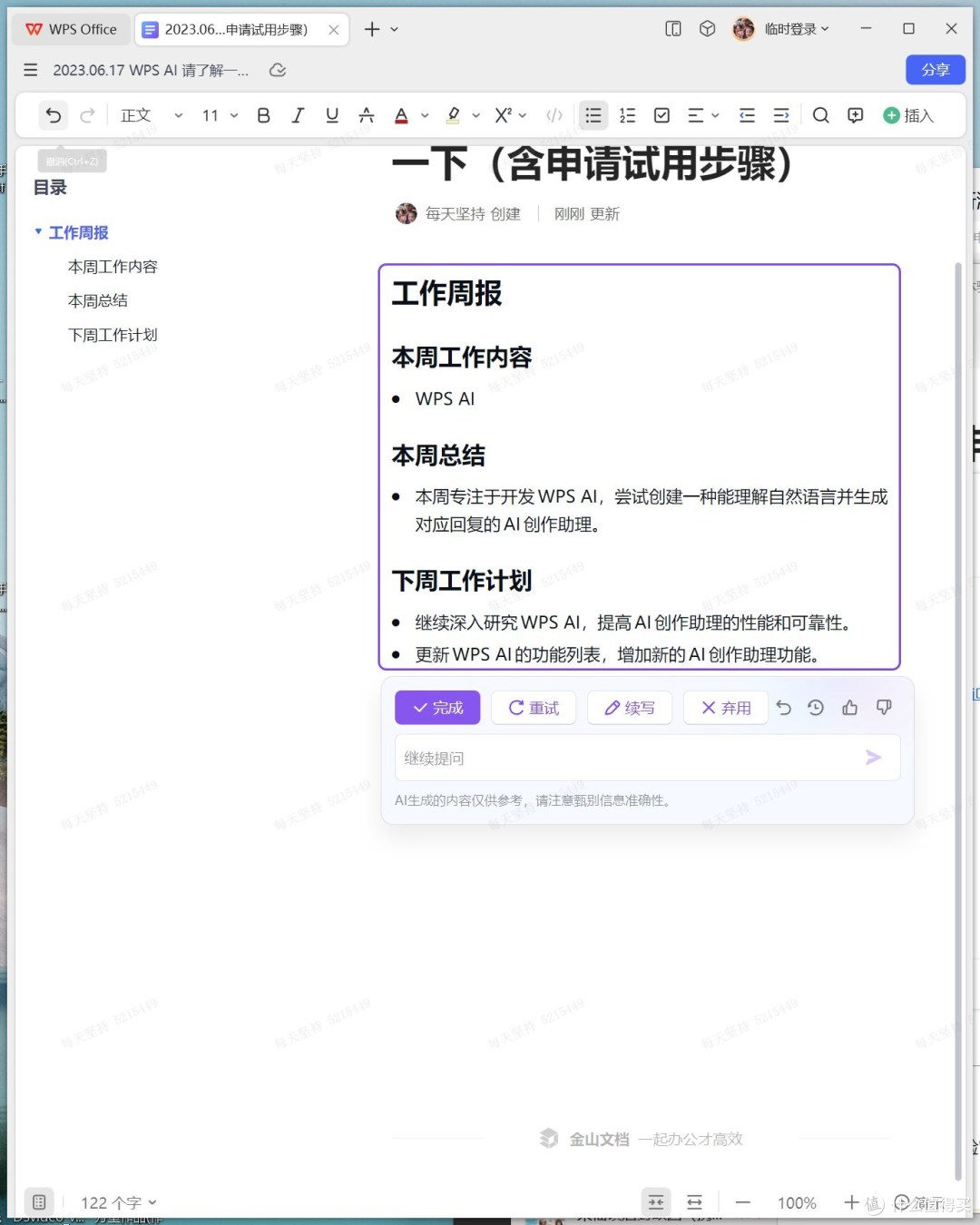Zoom in with plus button
Image resolution: width=980 pixels, height=1225 pixels.
[851, 1202]
